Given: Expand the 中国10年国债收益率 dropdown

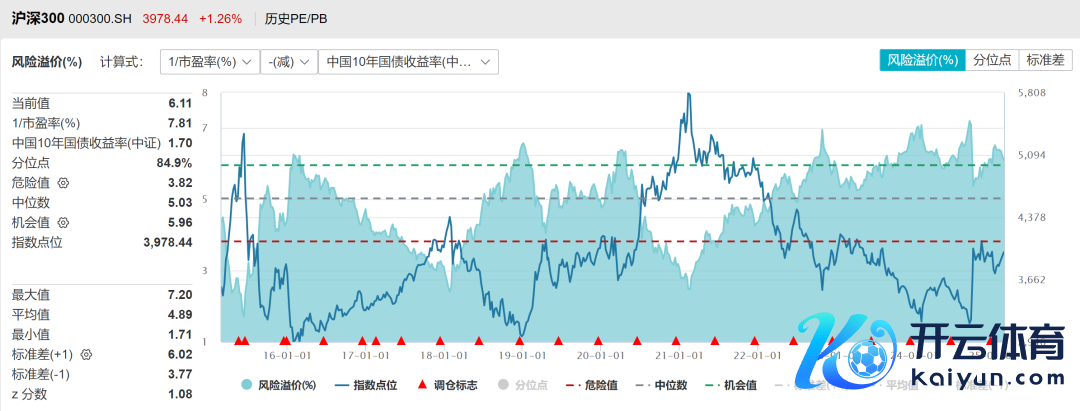Looking at the screenshot, I should pyautogui.click(x=408, y=62).
